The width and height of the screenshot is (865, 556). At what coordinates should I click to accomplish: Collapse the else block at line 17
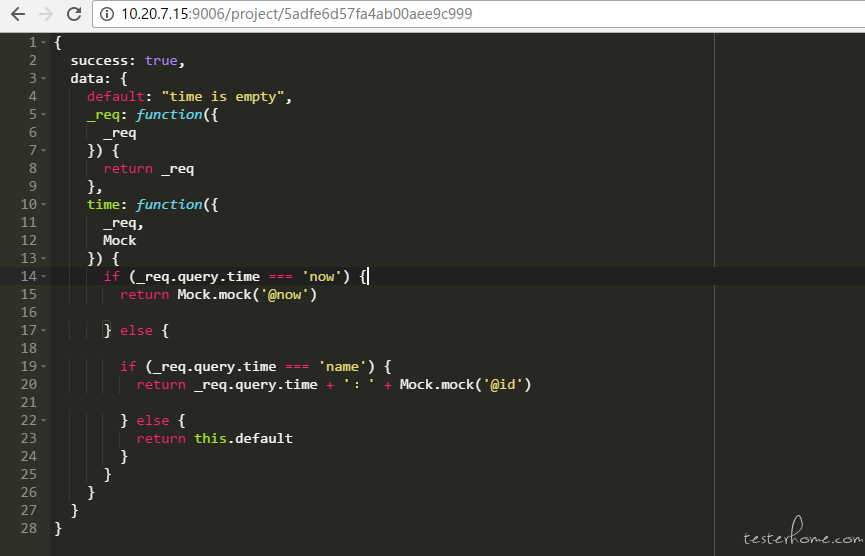[x=44, y=330]
